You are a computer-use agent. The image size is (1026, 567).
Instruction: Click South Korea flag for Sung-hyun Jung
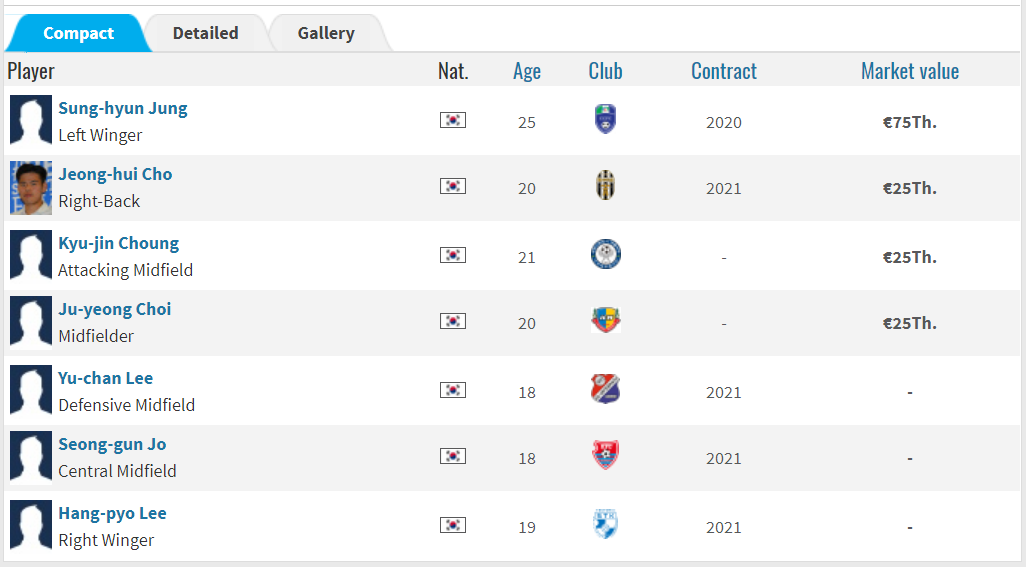pos(453,120)
